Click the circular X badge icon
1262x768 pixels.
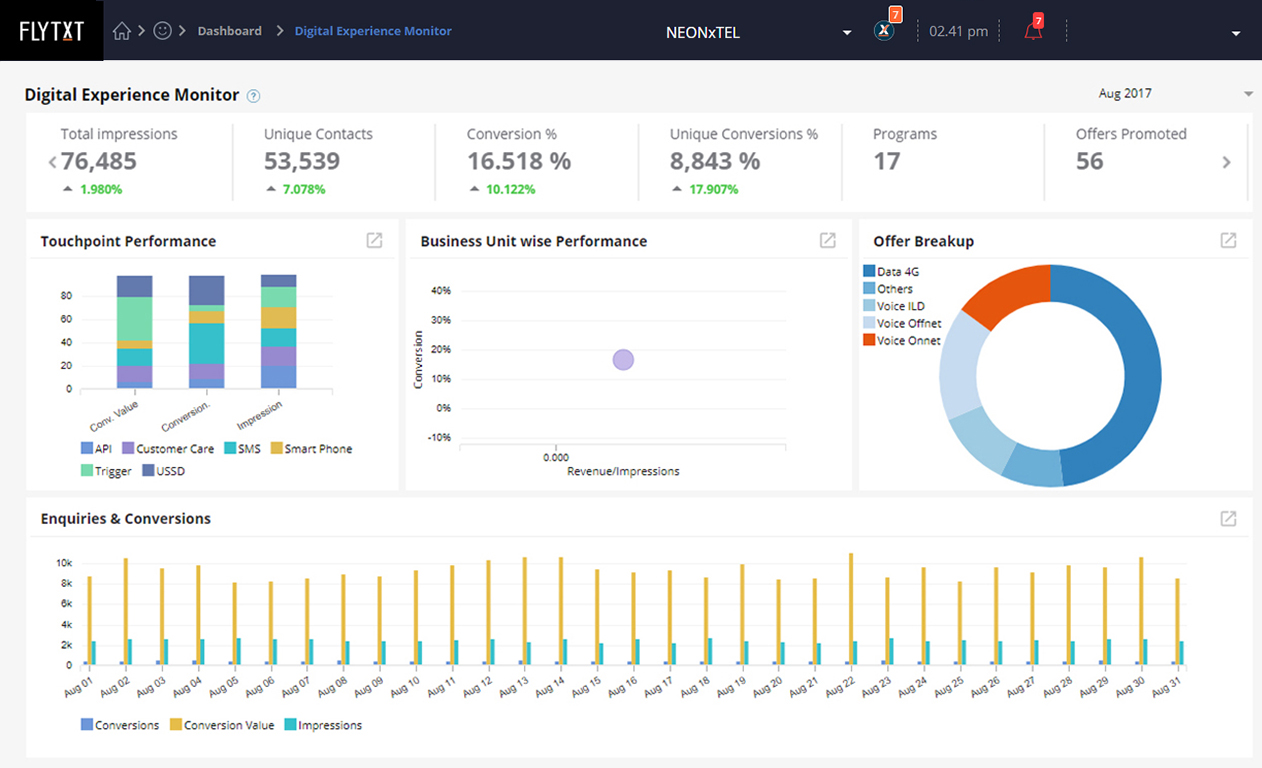click(883, 31)
